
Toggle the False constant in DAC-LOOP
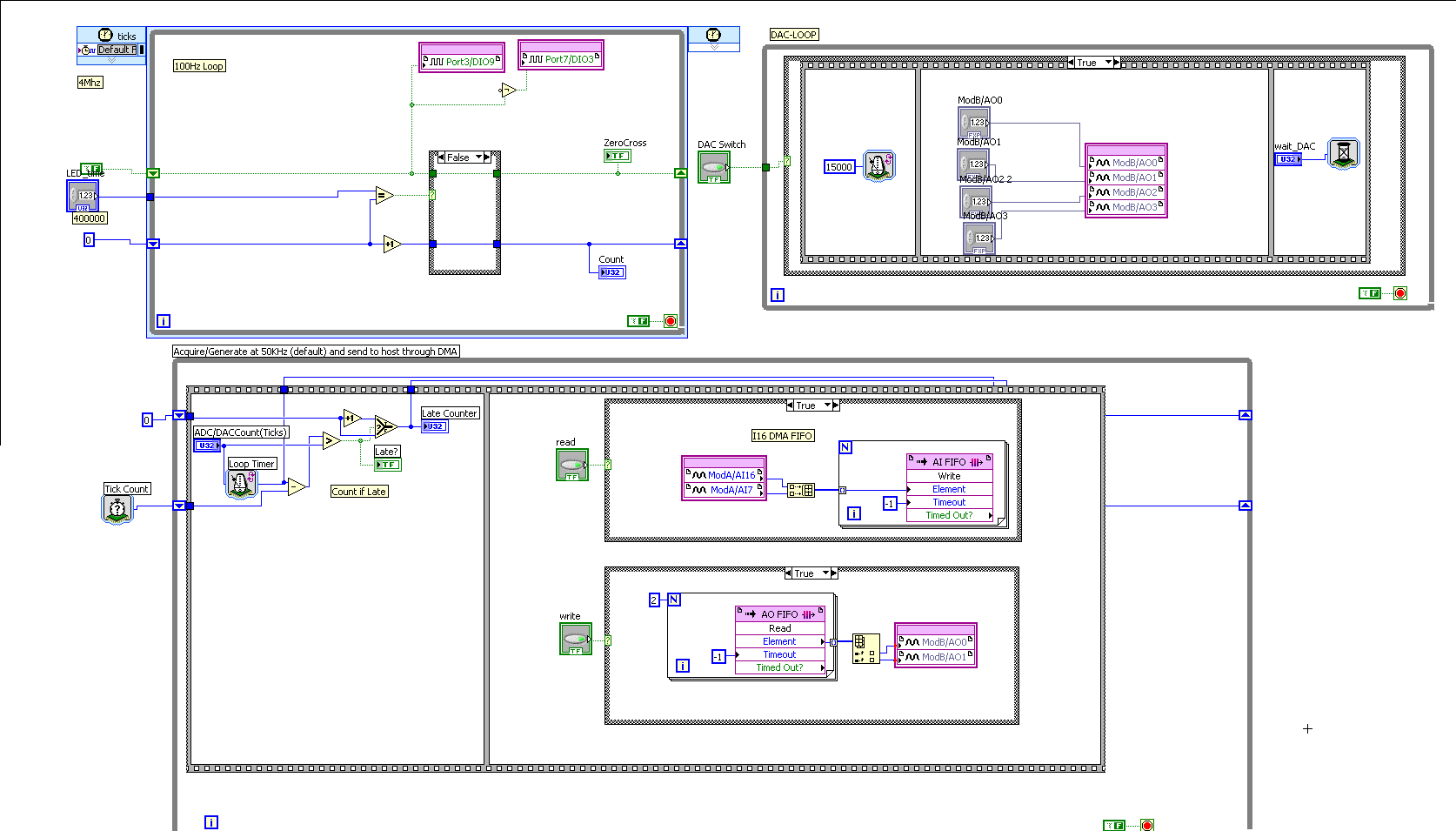click(x=1369, y=293)
